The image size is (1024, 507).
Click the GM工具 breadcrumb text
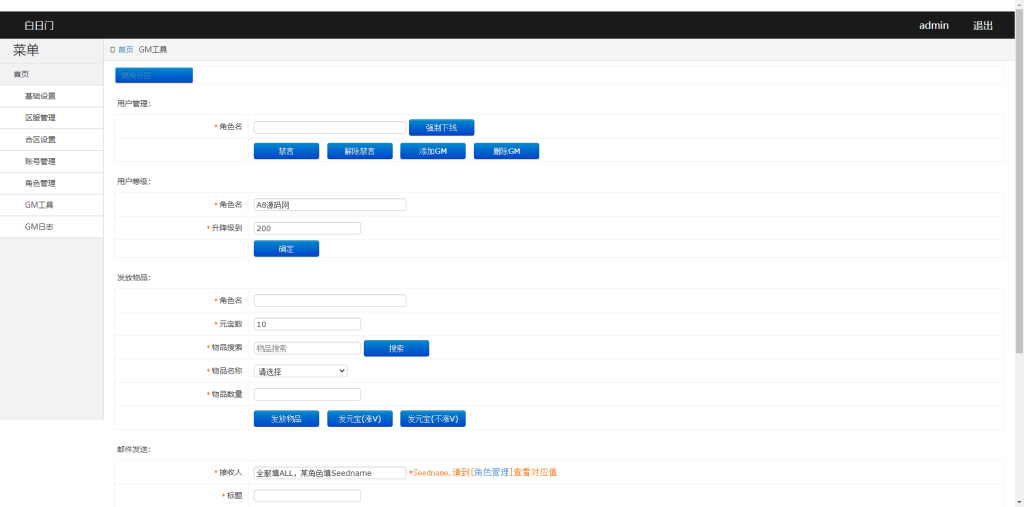[x=153, y=50]
